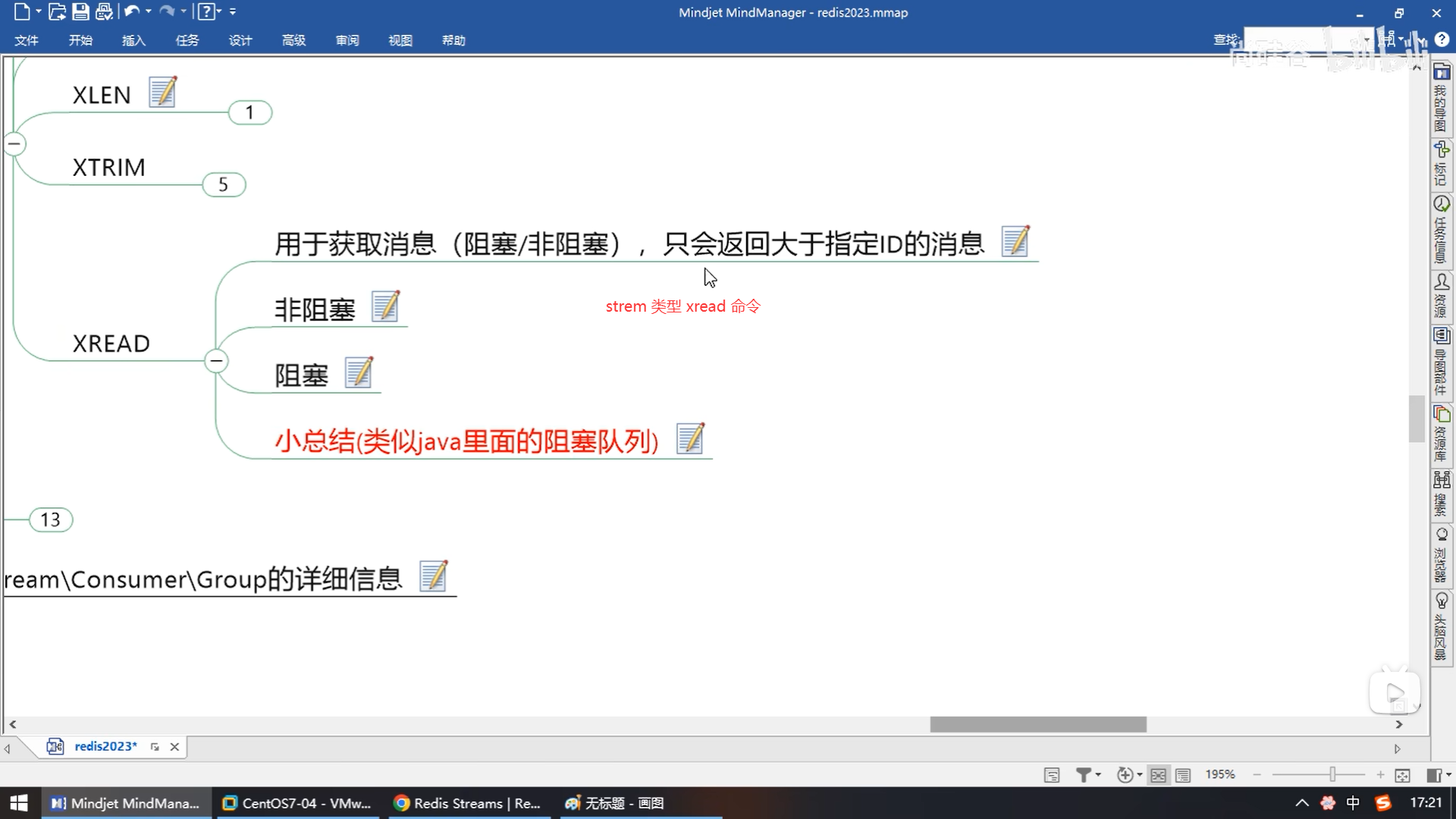Click the Undo arrow icon

[x=131, y=11]
